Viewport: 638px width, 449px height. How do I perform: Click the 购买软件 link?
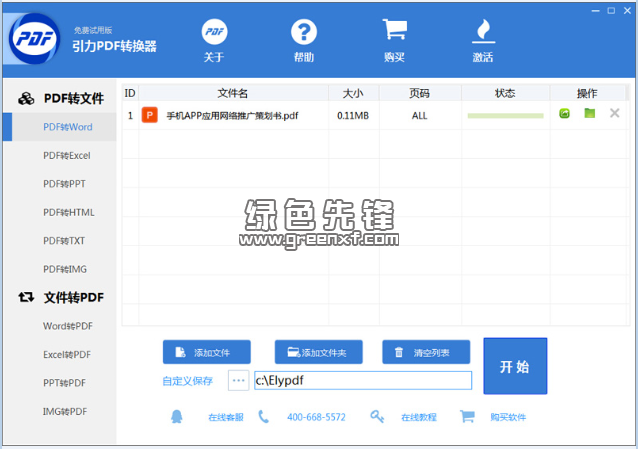(508, 417)
